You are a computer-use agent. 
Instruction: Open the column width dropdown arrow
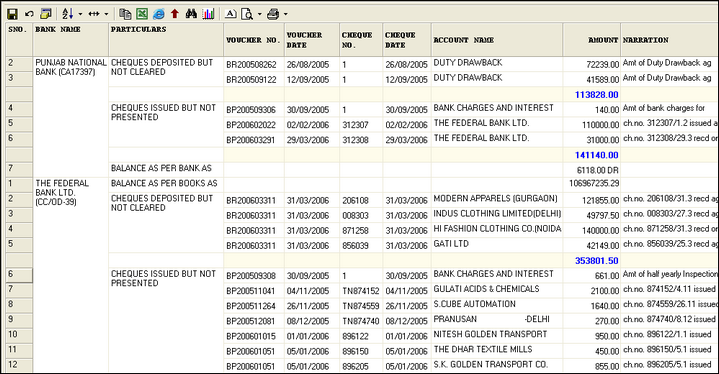point(106,14)
